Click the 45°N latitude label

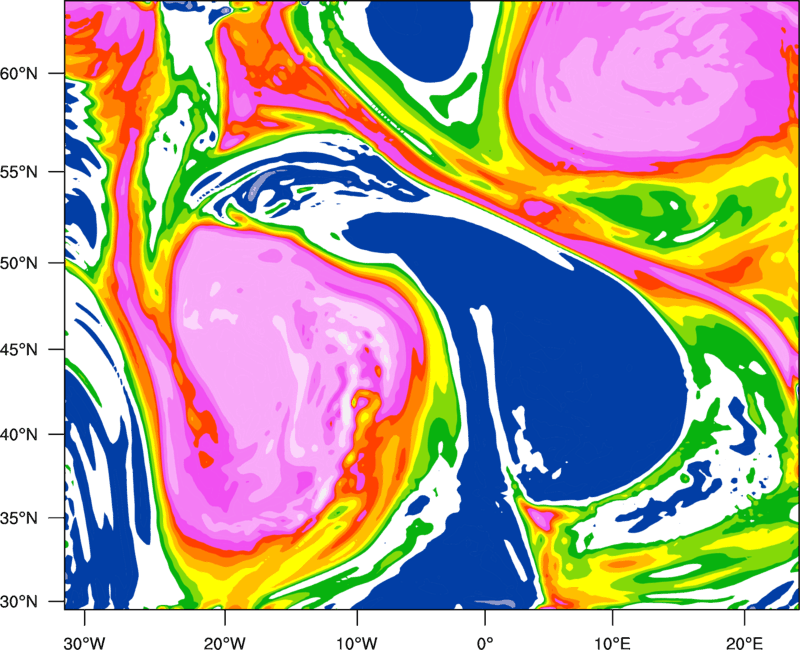[19, 349]
